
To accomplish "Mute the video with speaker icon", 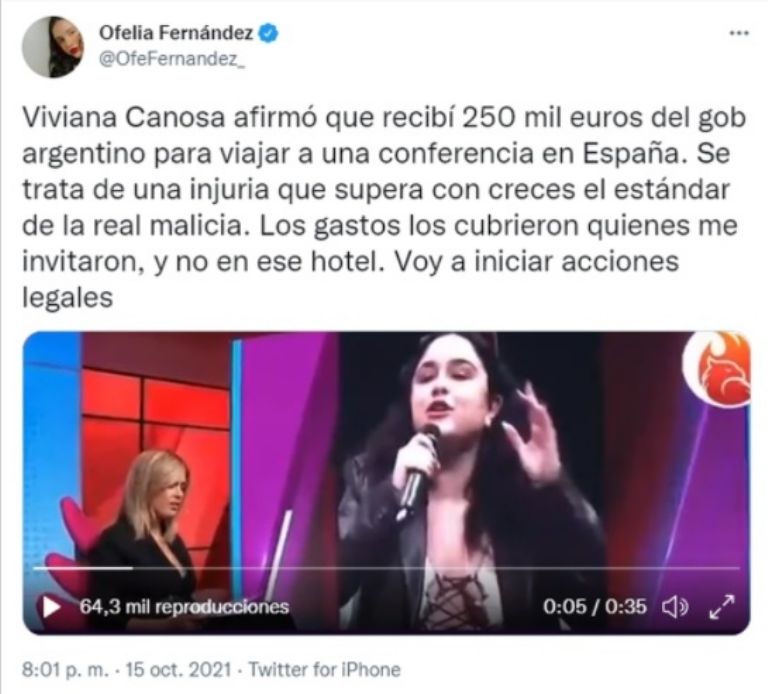I will tap(675, 607).
